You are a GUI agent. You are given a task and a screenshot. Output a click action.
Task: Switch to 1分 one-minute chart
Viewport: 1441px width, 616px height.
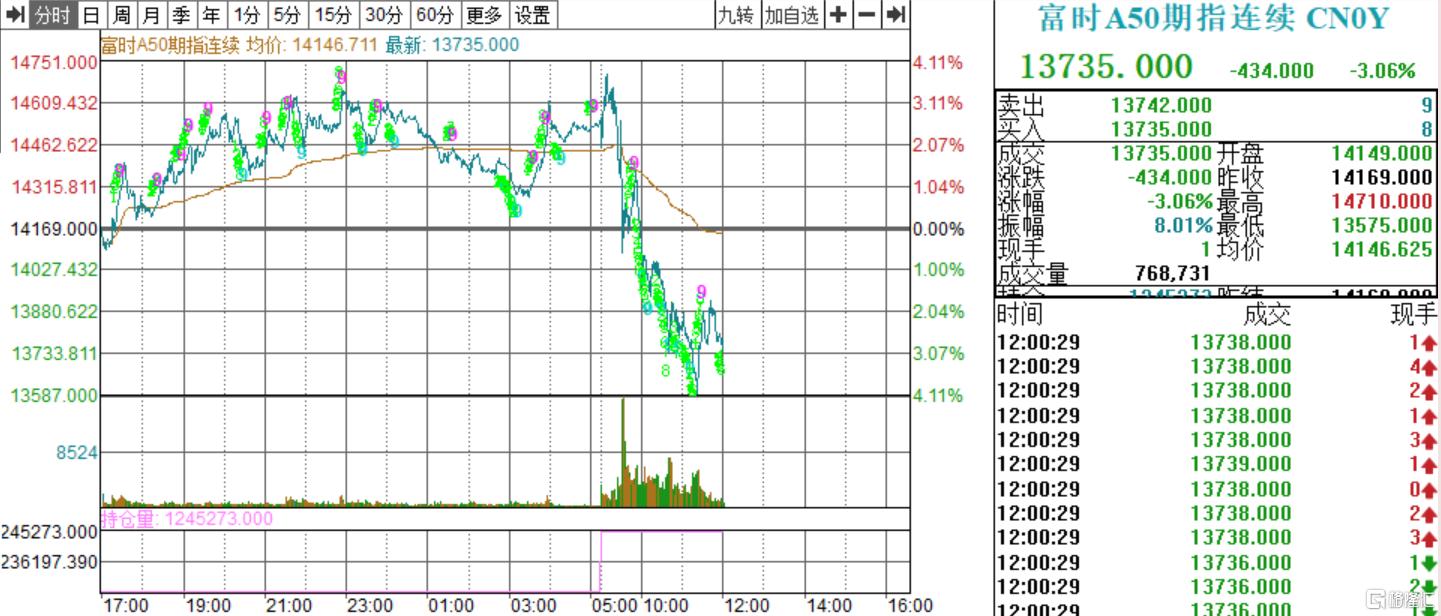247,15
